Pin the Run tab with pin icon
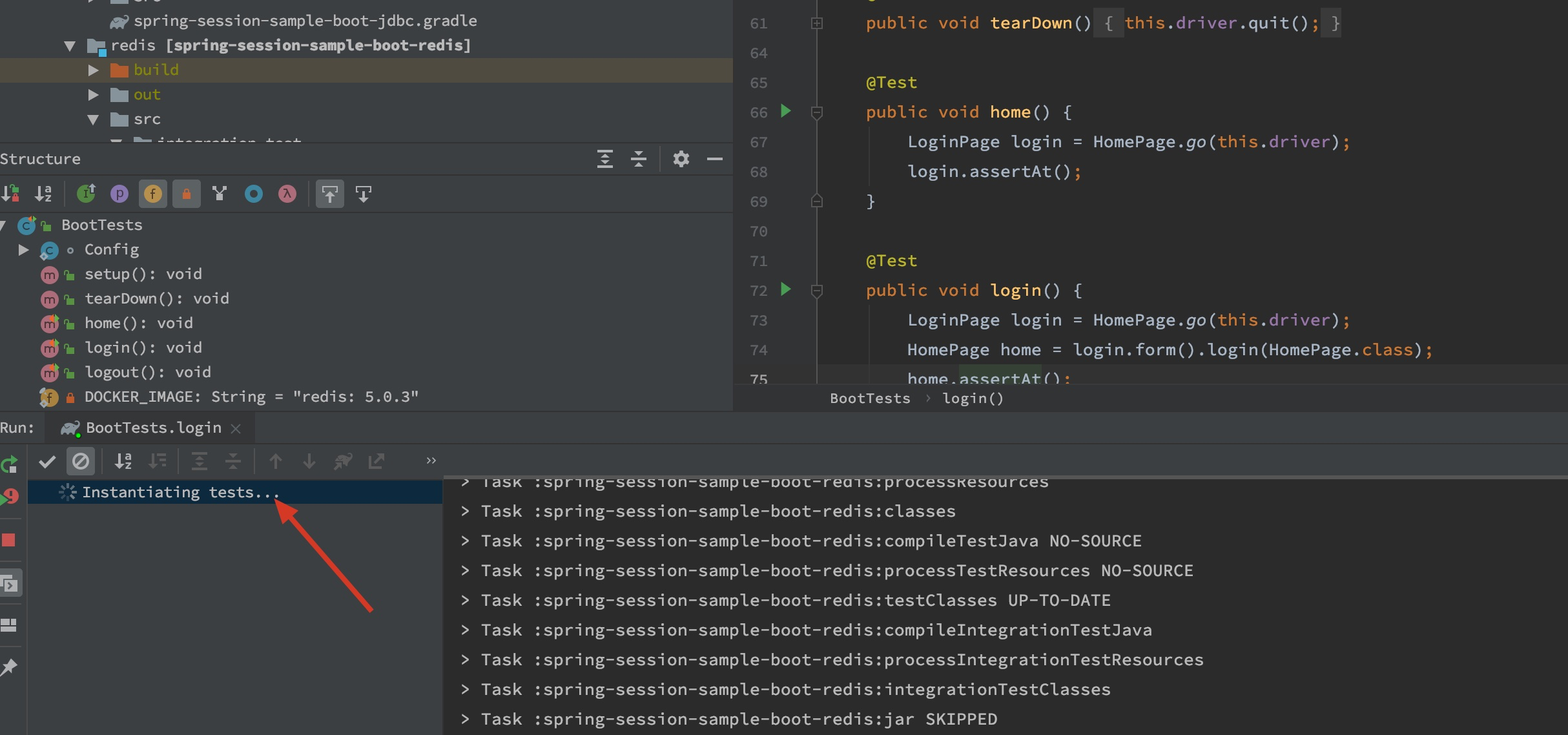 (x=8, y=667)
